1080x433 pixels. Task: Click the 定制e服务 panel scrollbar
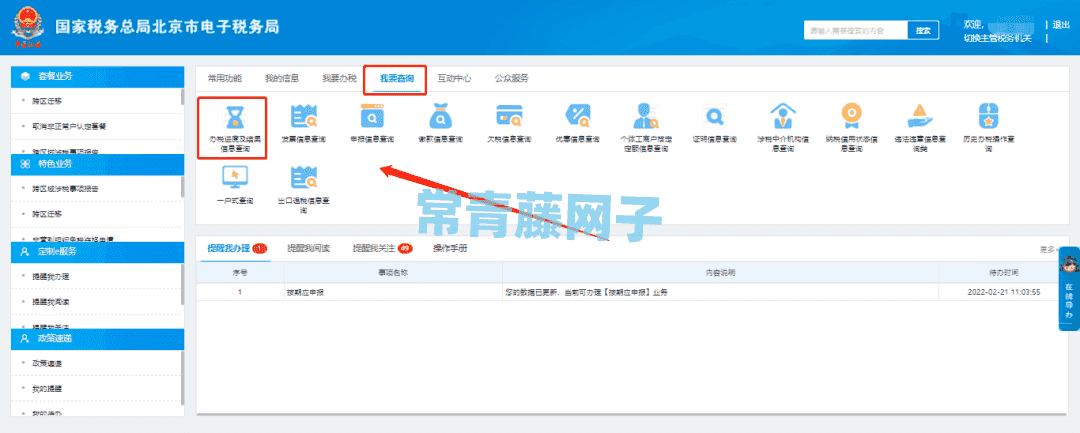click(183, 284)
